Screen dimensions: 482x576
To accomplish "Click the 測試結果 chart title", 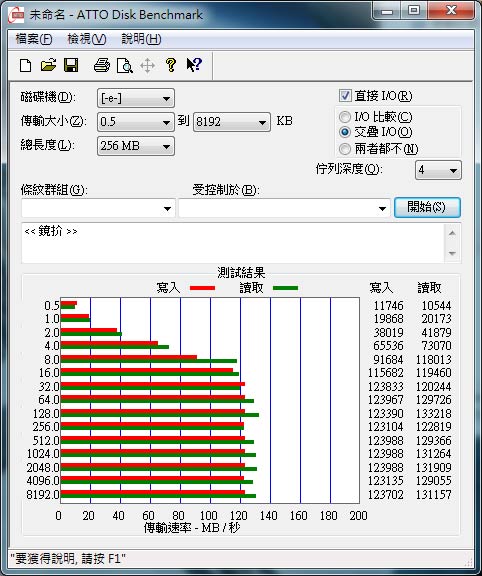I will pyautogui.click(x=241, y=273).
